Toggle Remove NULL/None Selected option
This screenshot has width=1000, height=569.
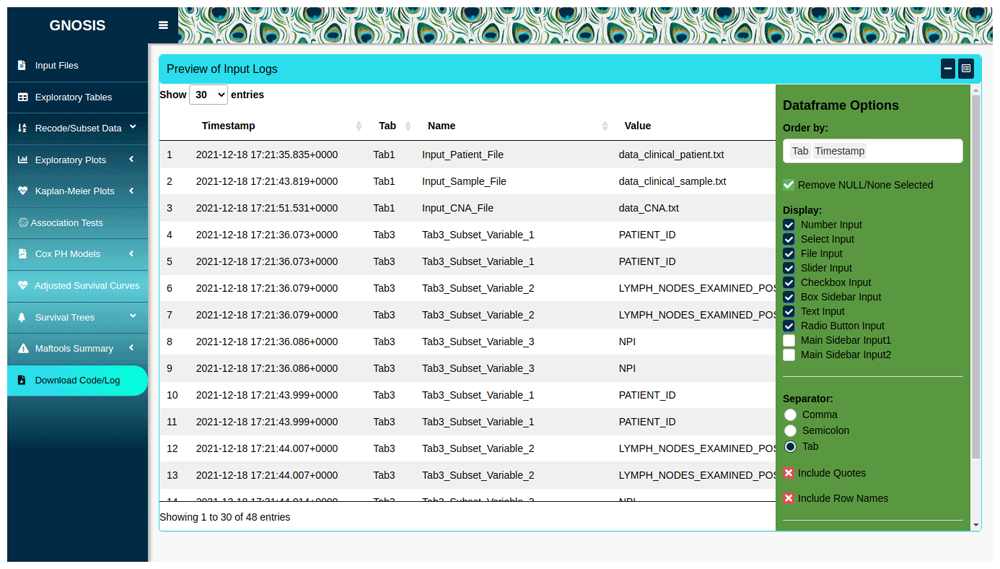coord(789,185)
